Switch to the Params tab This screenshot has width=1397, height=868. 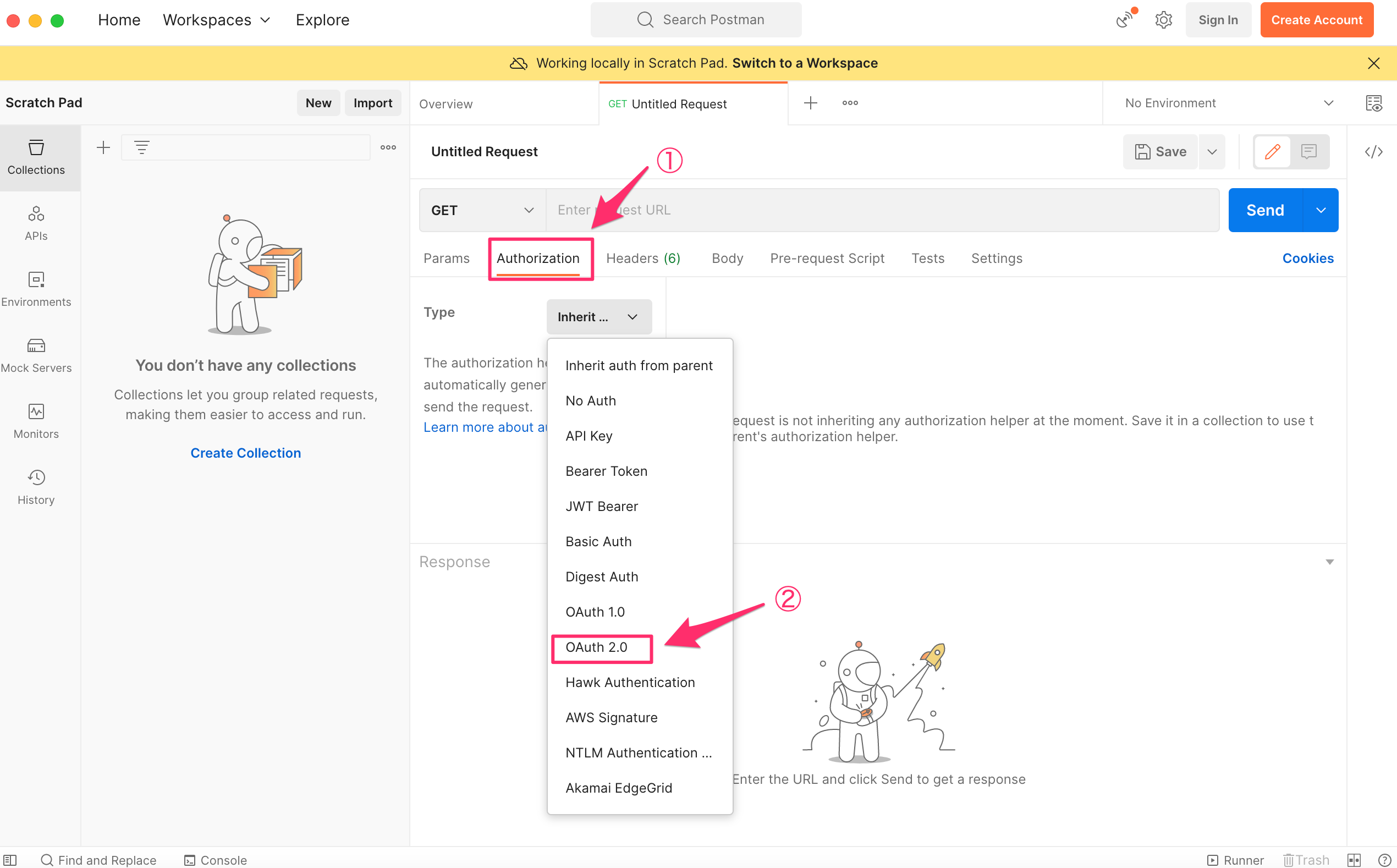[446, 259]
